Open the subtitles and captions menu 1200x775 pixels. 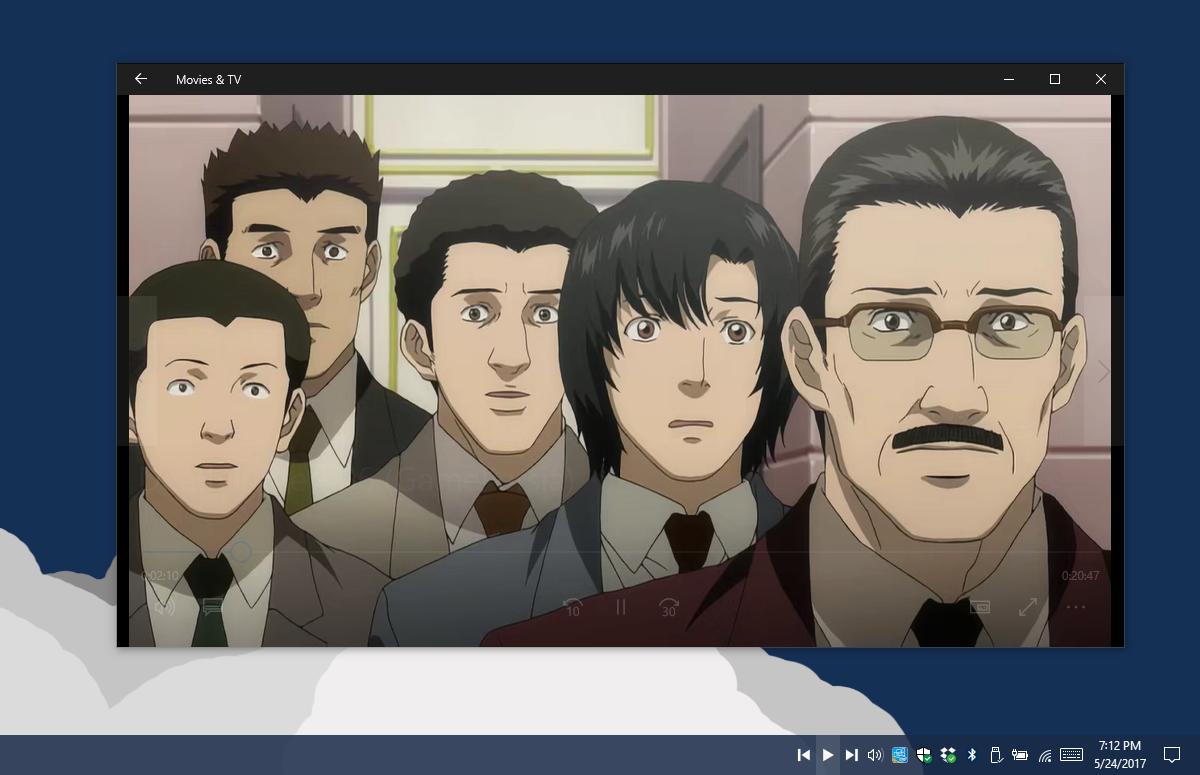[x=212, y=607]
